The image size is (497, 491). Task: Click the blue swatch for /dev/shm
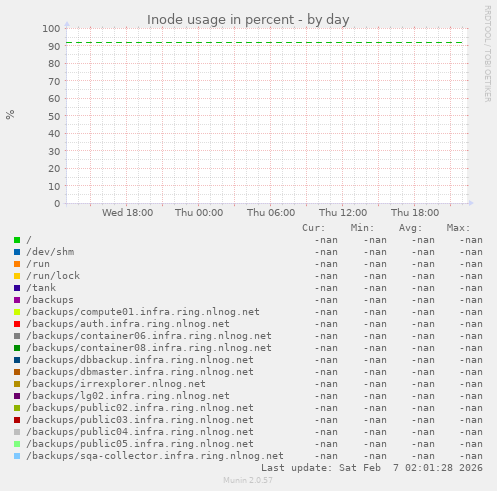[x=17, y=252]
